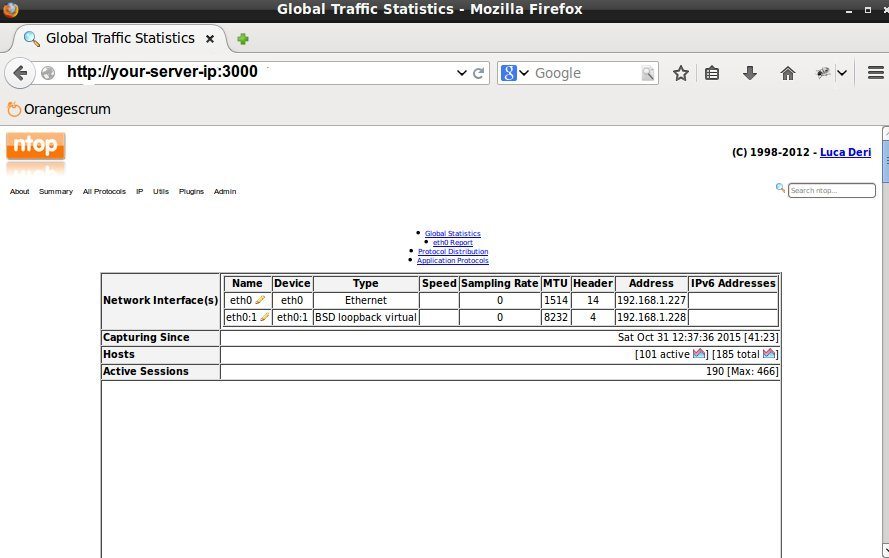The image size is (889, 558).
Task: Open the IP menu
Action: point(139,192)
